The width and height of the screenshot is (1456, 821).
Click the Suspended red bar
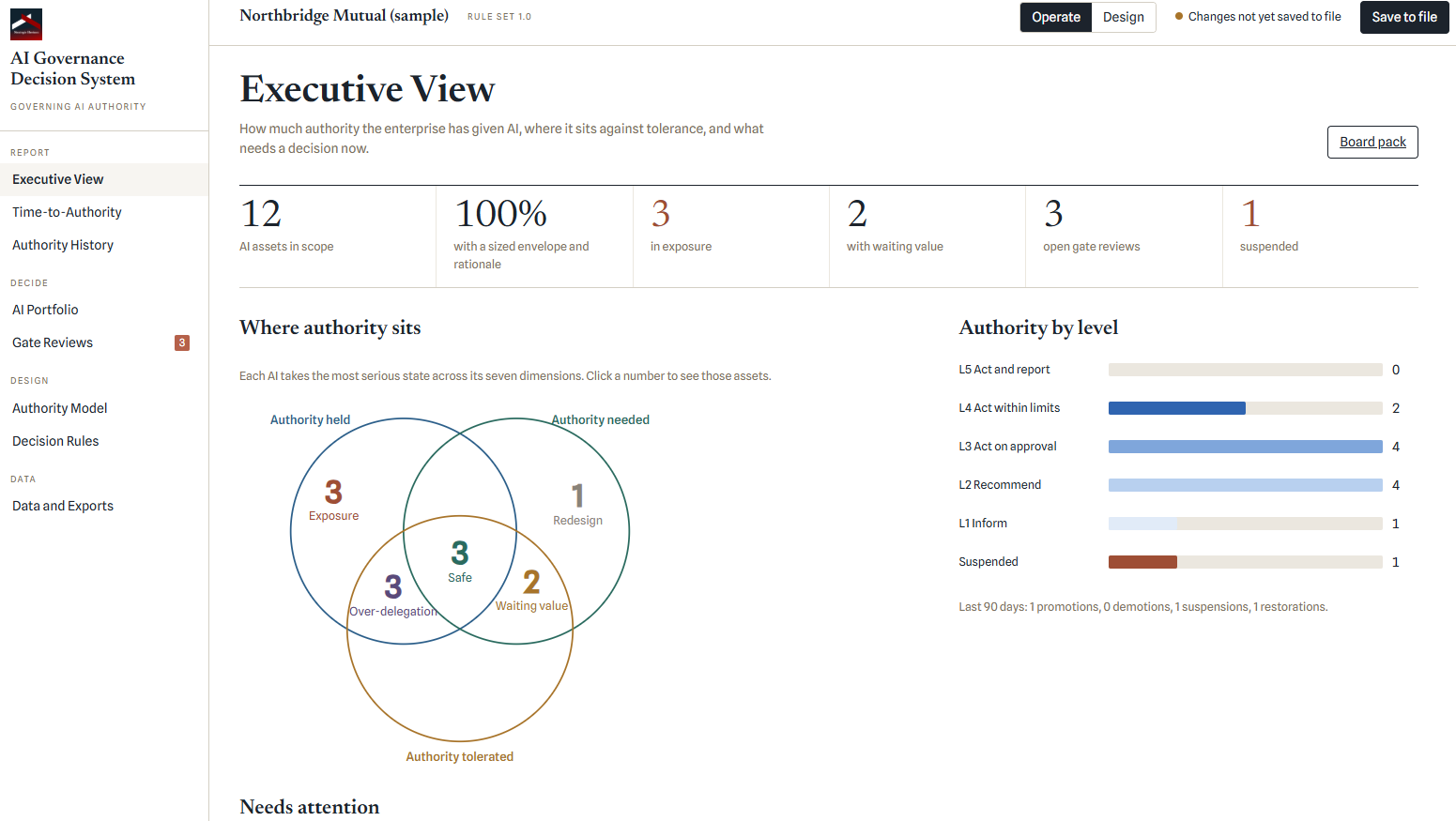tap(1142, 562)
